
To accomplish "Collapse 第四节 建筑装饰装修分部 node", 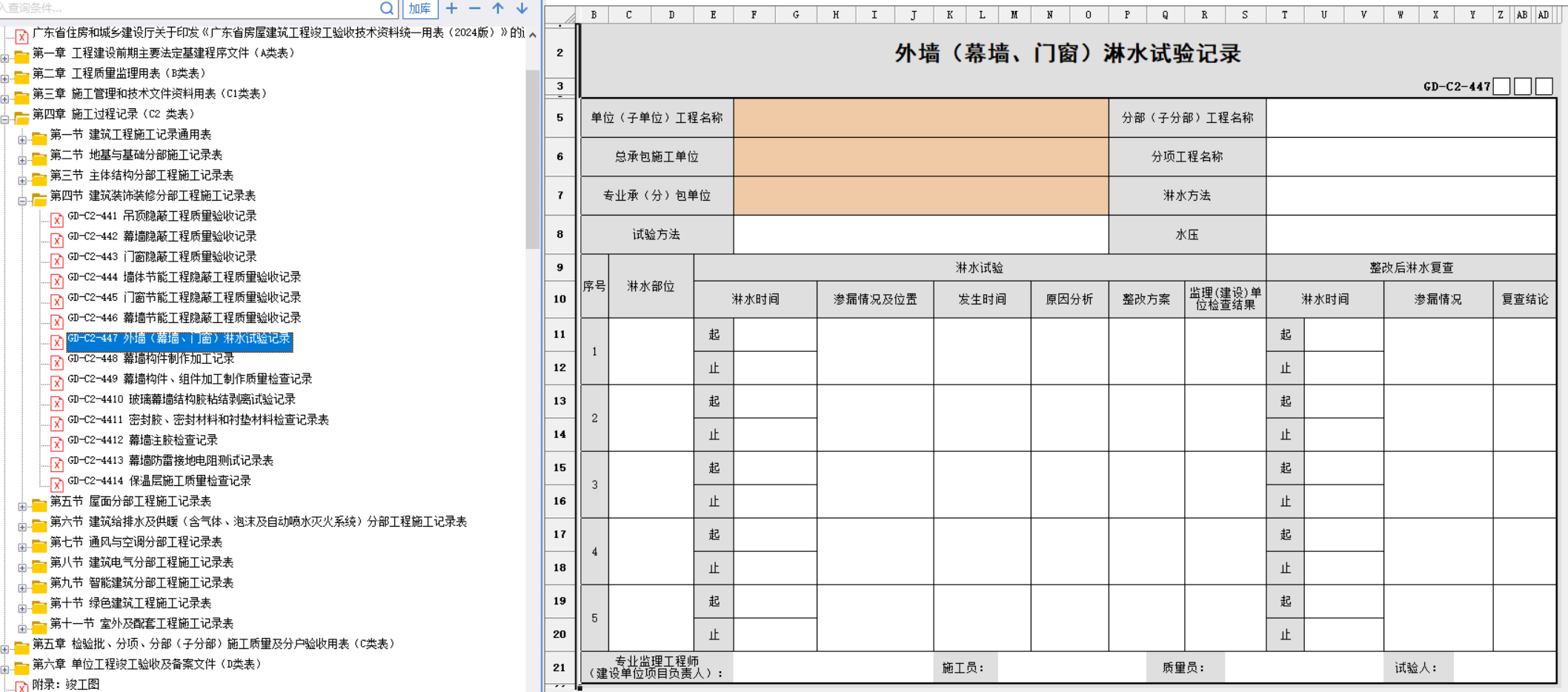I will 22,201.
